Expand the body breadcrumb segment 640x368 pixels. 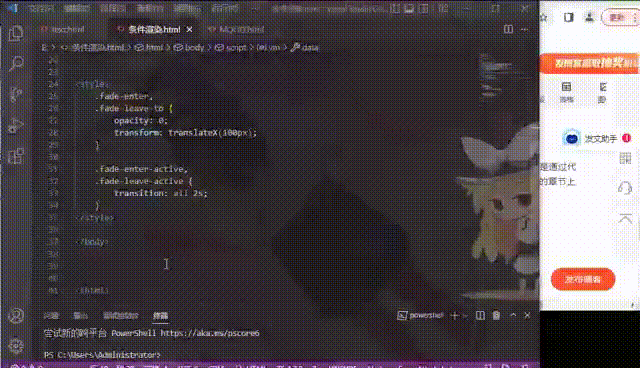point(189,47)
